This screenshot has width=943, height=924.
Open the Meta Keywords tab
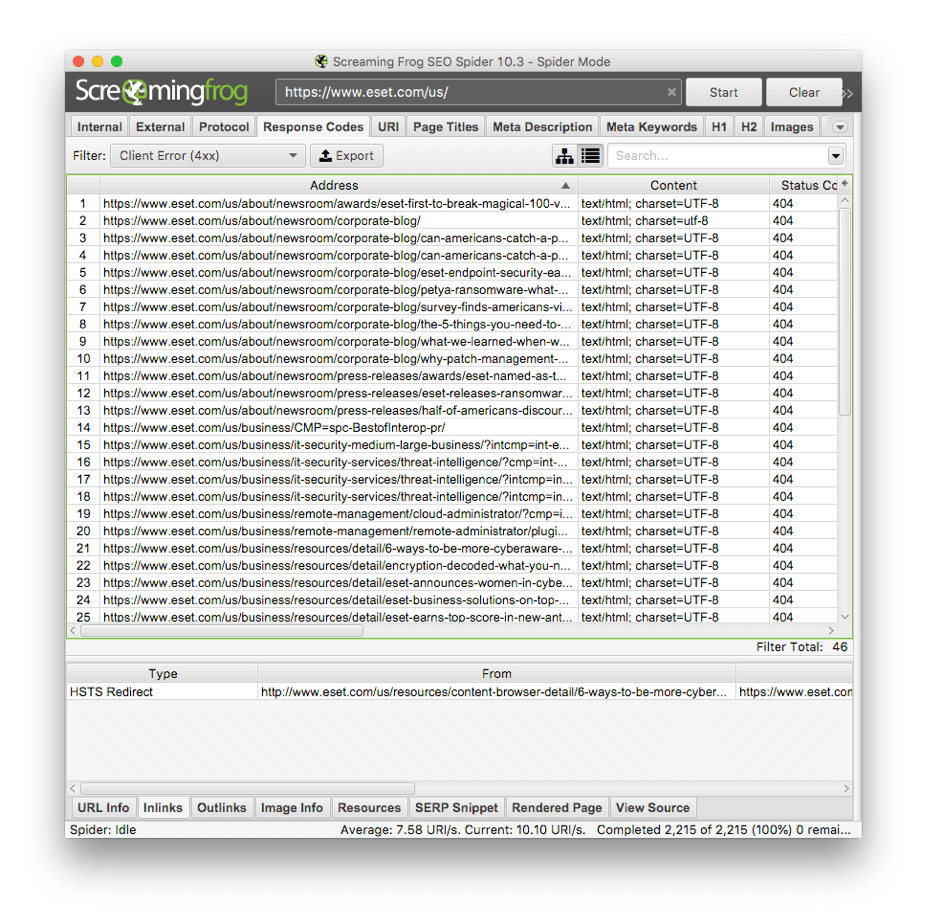pyautogui.click(x=651, y=127)
